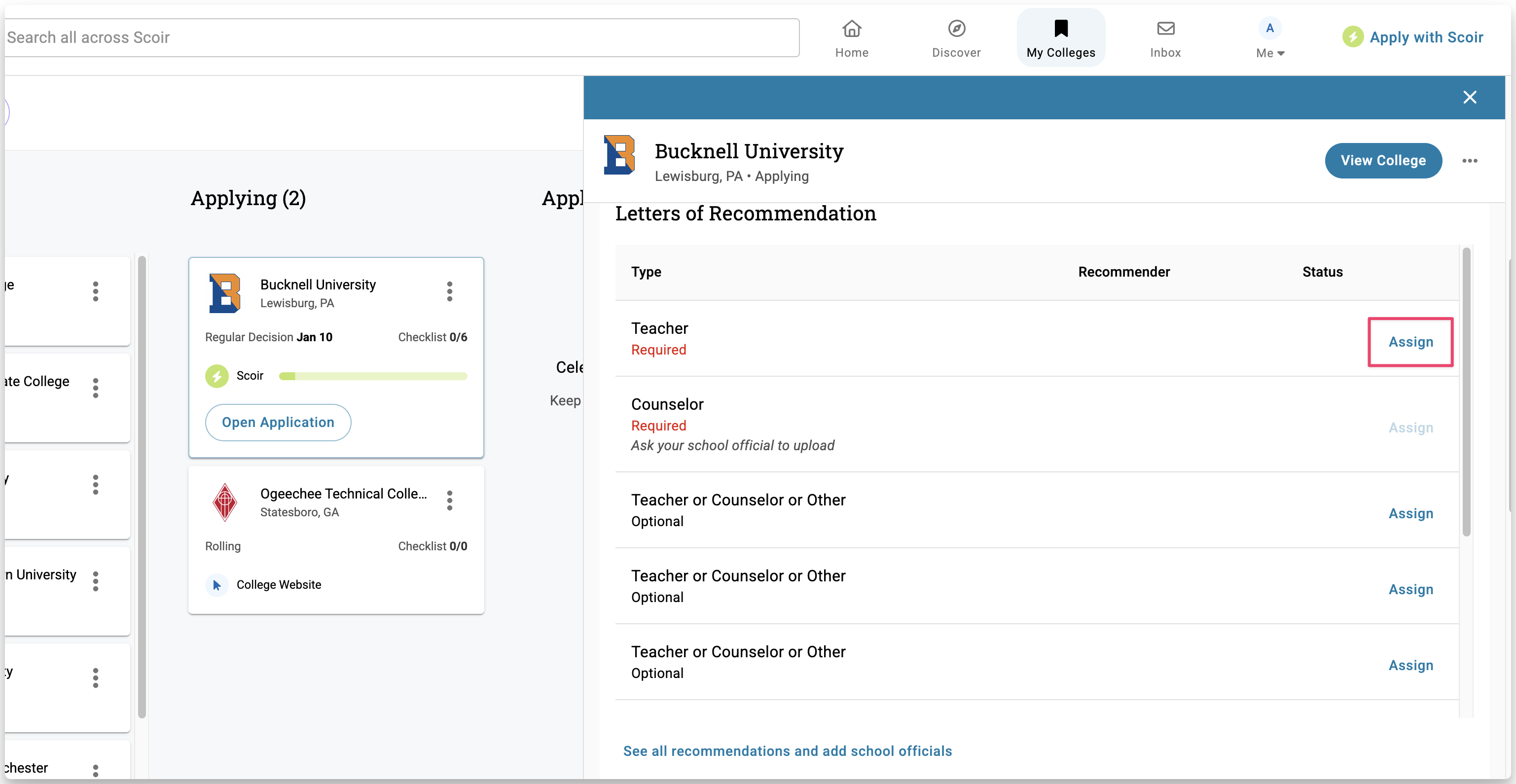Click the Bucknell logo in detail panel

(x=619, y=155)
